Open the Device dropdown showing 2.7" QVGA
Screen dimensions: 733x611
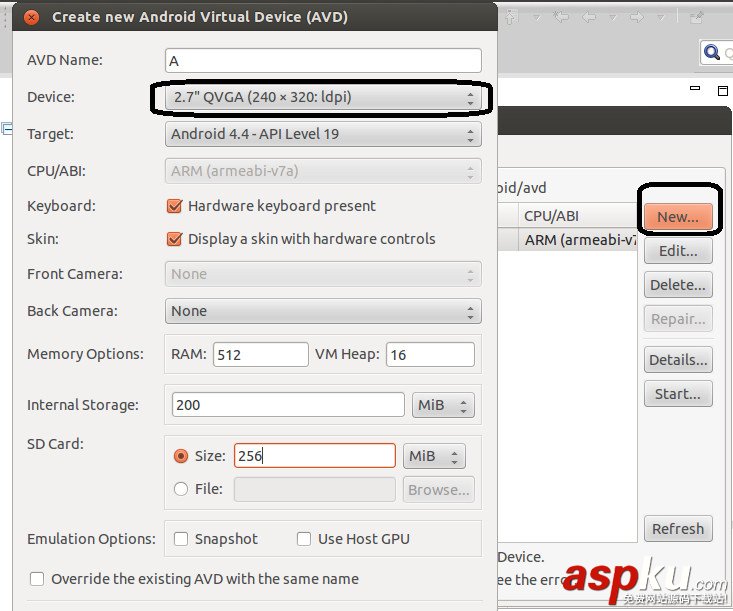click(323, 97)
